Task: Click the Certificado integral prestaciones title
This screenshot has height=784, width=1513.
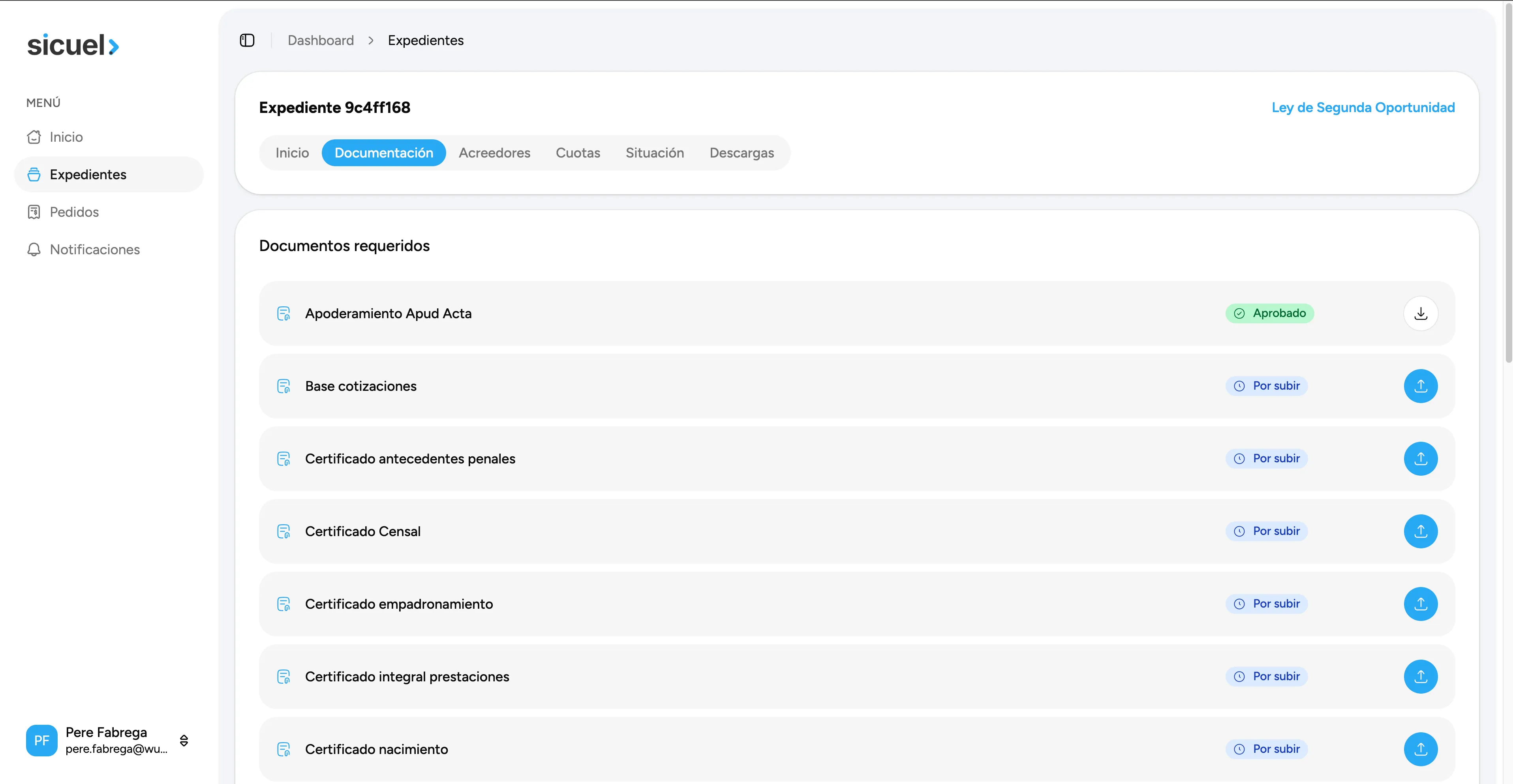Action: (407, 677)
